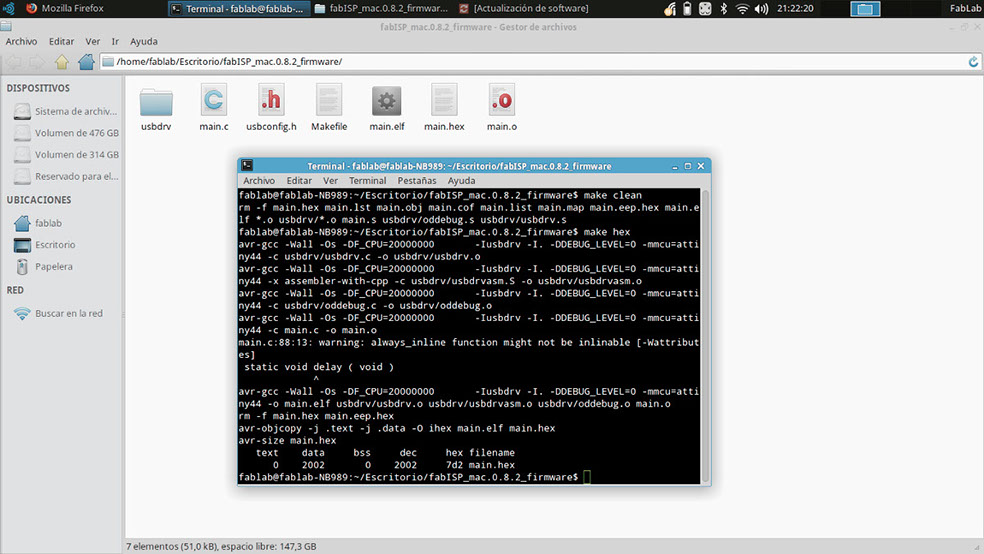Image resolution: width=984 pixels, height=554 pixels.
Task: Open the Reservado para el... volume
Action: click(66, 176)
